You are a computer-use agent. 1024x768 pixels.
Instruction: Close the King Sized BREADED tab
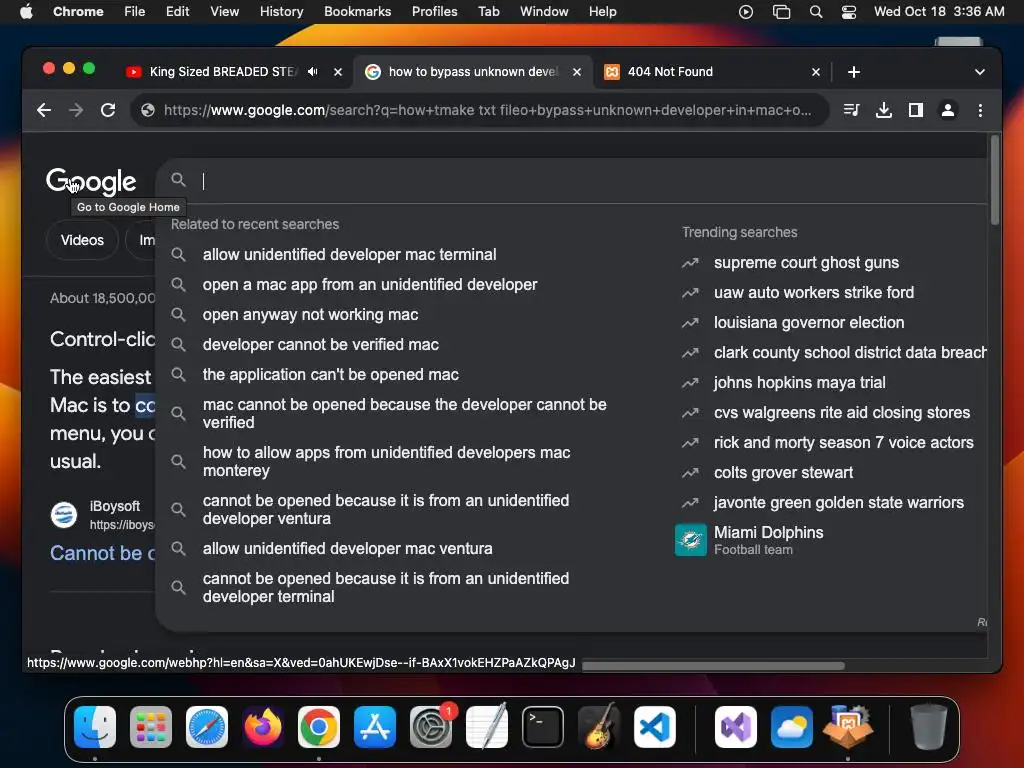338,72
